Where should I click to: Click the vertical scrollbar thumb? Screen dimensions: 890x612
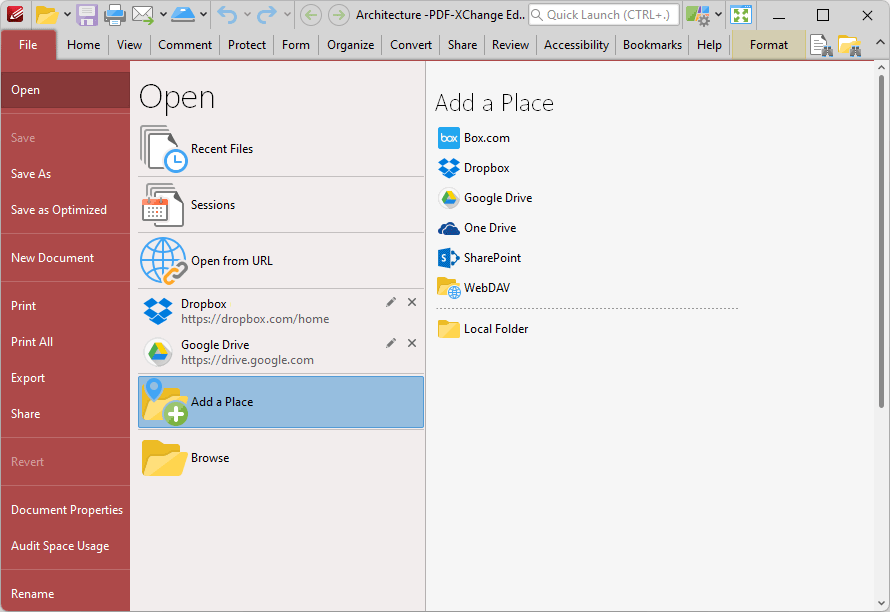click(881, 241)
